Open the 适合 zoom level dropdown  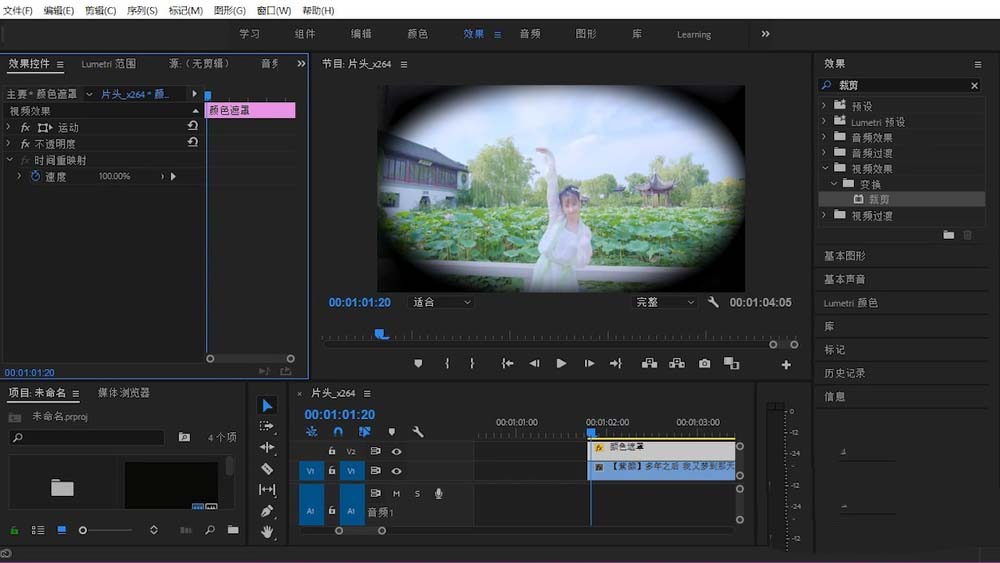click(x=441, y=302)
